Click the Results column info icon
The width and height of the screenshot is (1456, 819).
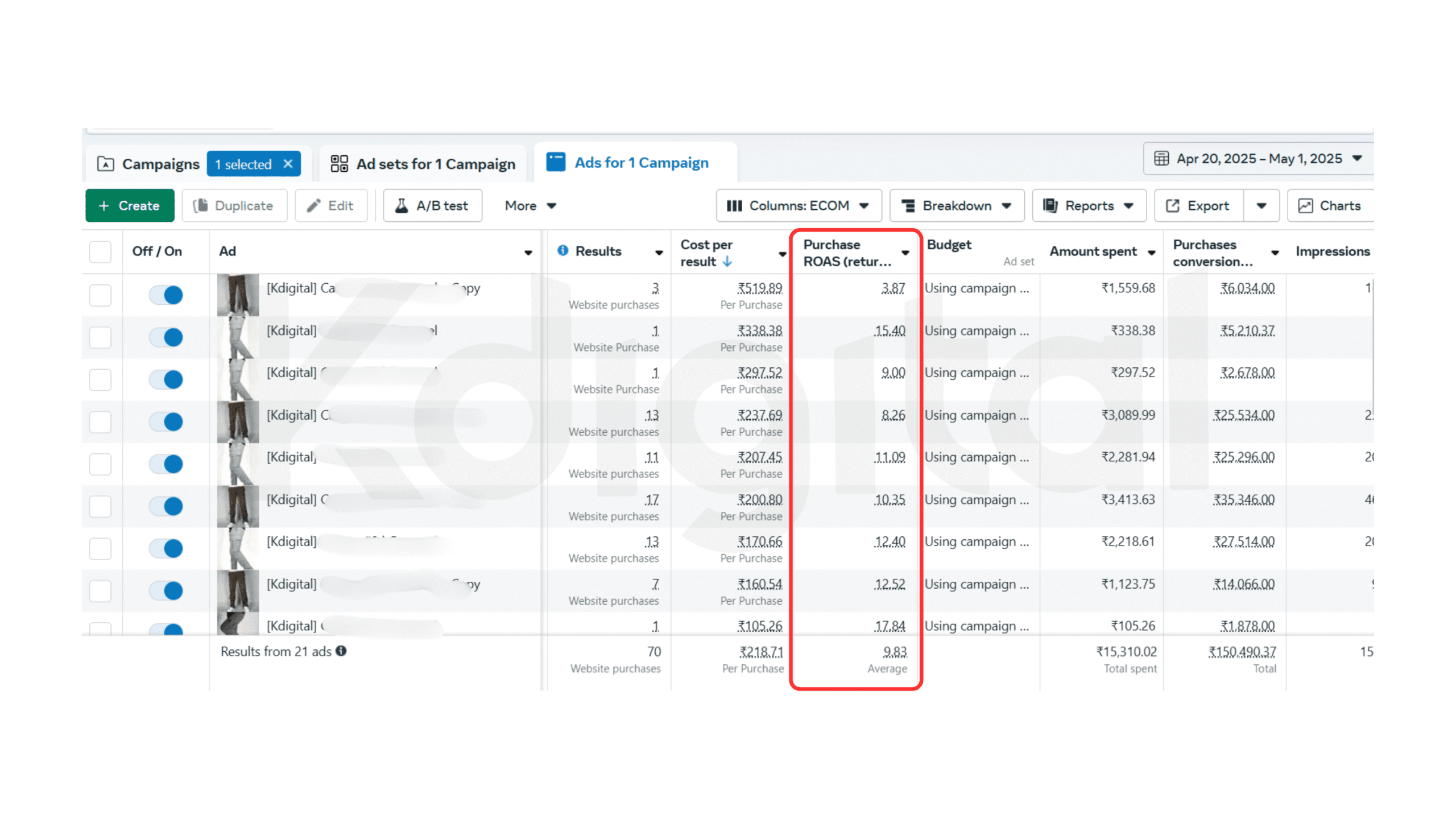(562, 251)
